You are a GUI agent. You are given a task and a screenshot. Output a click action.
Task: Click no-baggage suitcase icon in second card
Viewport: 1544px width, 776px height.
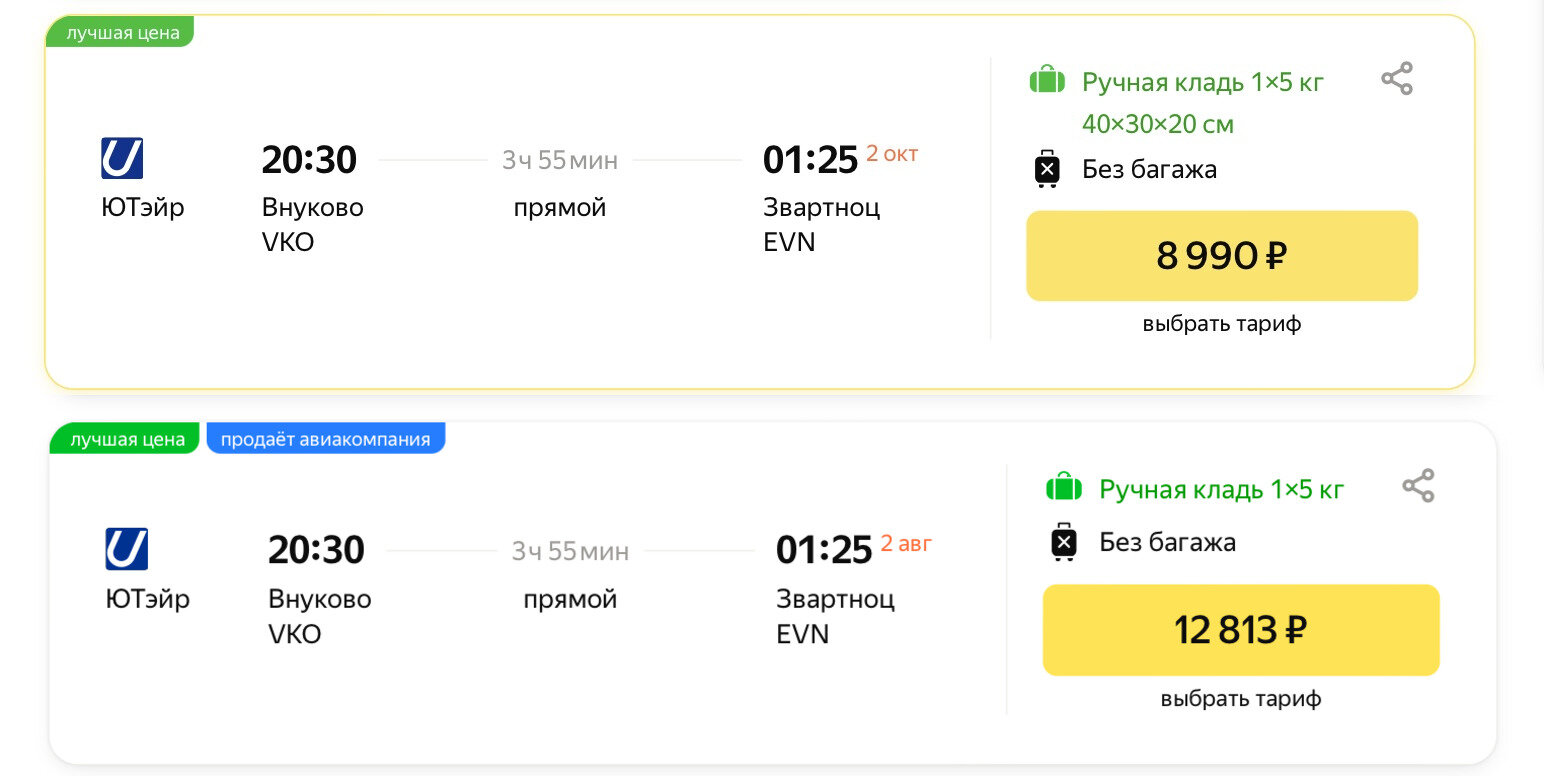(x=1064, y=542)
